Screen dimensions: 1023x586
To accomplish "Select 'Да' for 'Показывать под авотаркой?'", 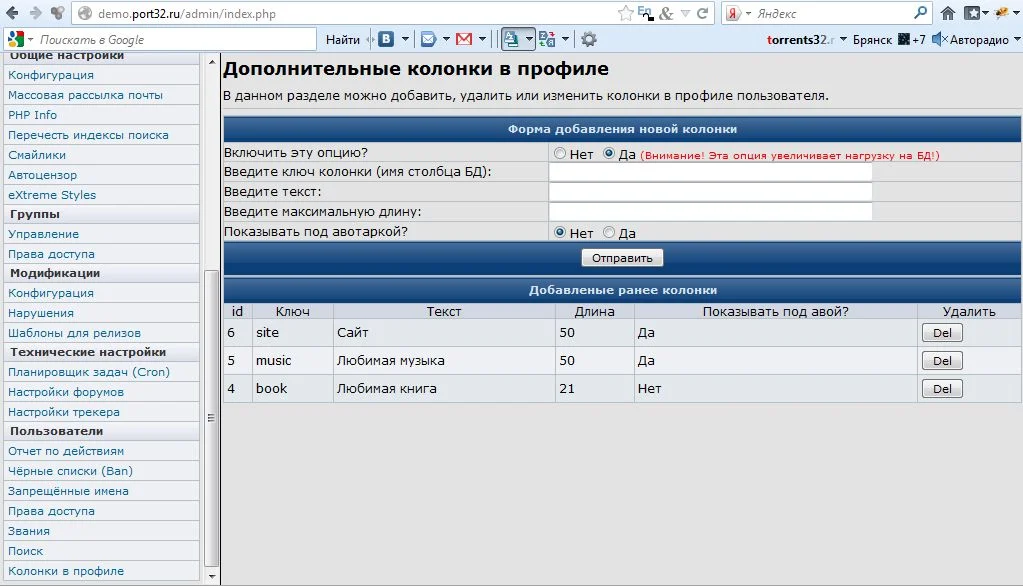I will click(x=609, y=232).
